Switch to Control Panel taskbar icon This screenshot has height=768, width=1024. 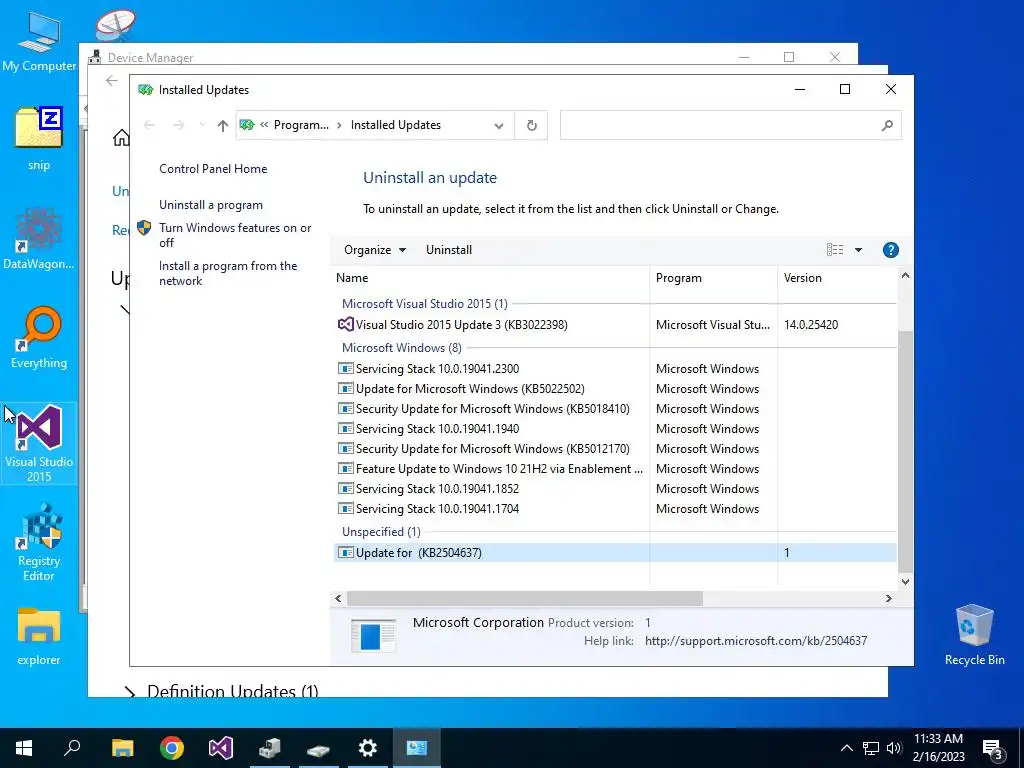coord(417,748)
